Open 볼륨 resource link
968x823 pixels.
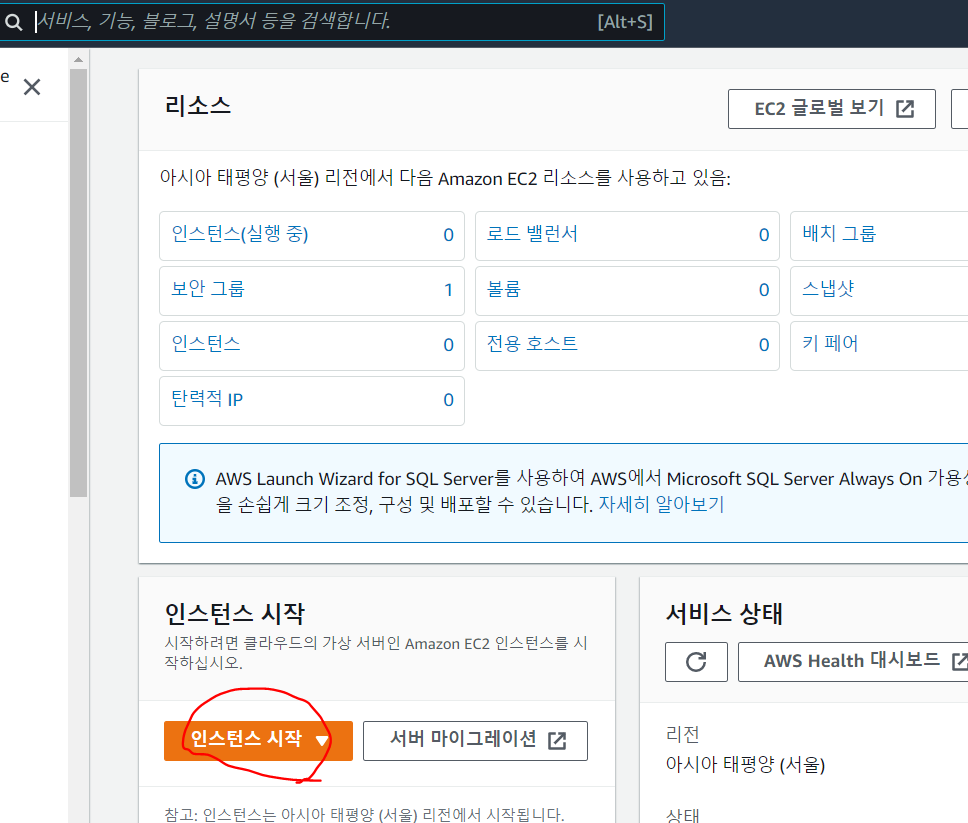[504, 289]
